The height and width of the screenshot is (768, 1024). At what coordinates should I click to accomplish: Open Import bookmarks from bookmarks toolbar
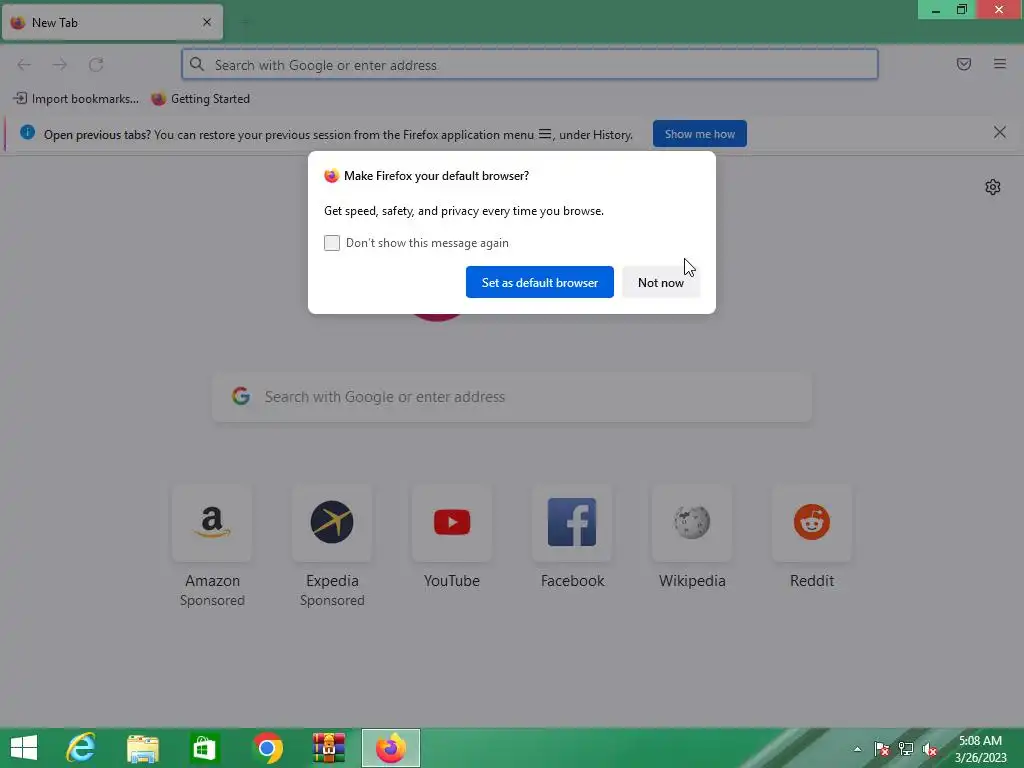click(x=76, y=99)
